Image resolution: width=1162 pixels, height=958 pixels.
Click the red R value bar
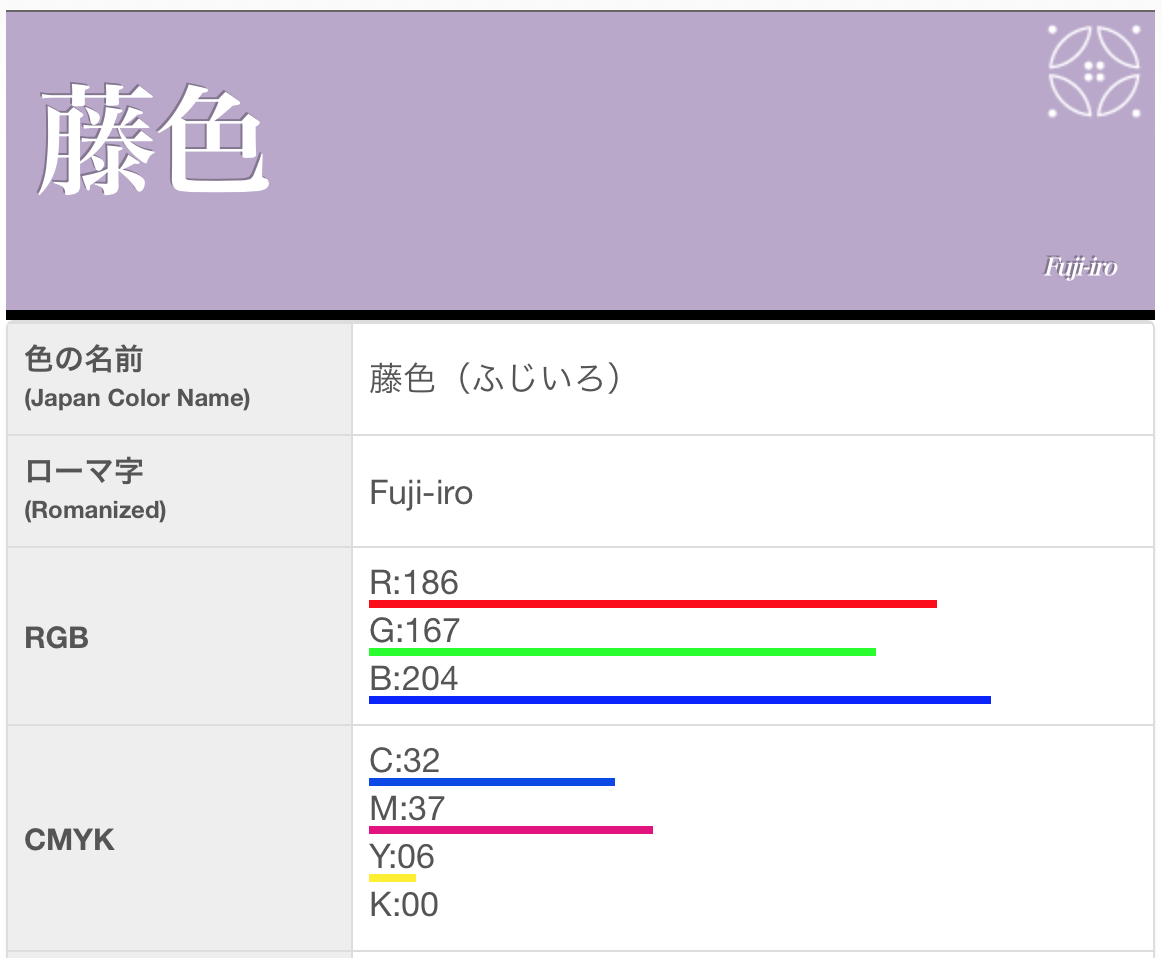click(653, 605)
